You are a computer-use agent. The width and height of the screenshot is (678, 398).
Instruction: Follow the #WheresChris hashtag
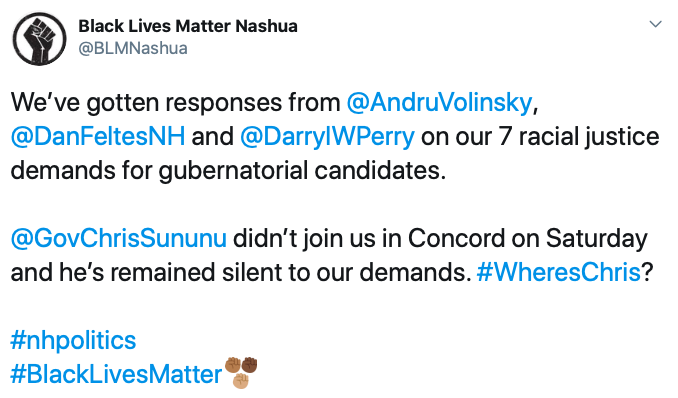pyautogui.click(x=559, y=273)
